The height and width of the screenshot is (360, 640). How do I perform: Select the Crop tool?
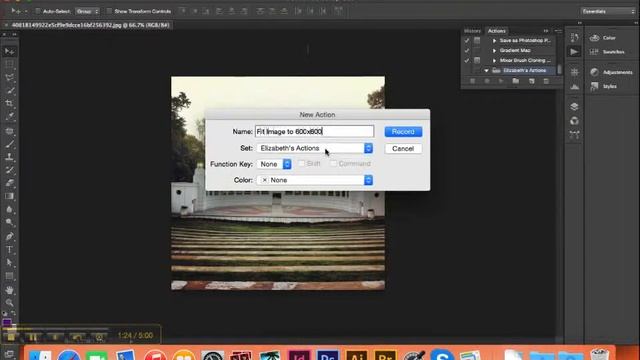9,103
